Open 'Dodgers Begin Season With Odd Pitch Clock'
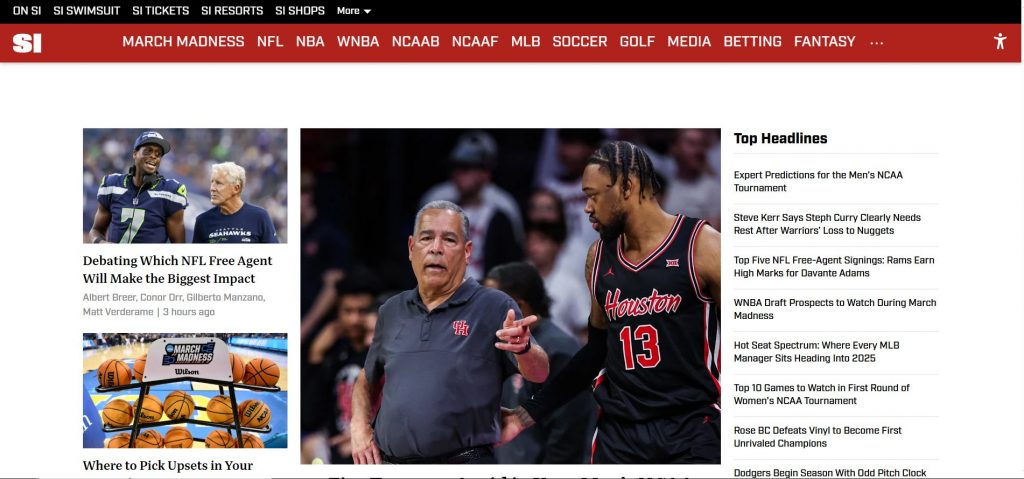 (x=829, y=472)
